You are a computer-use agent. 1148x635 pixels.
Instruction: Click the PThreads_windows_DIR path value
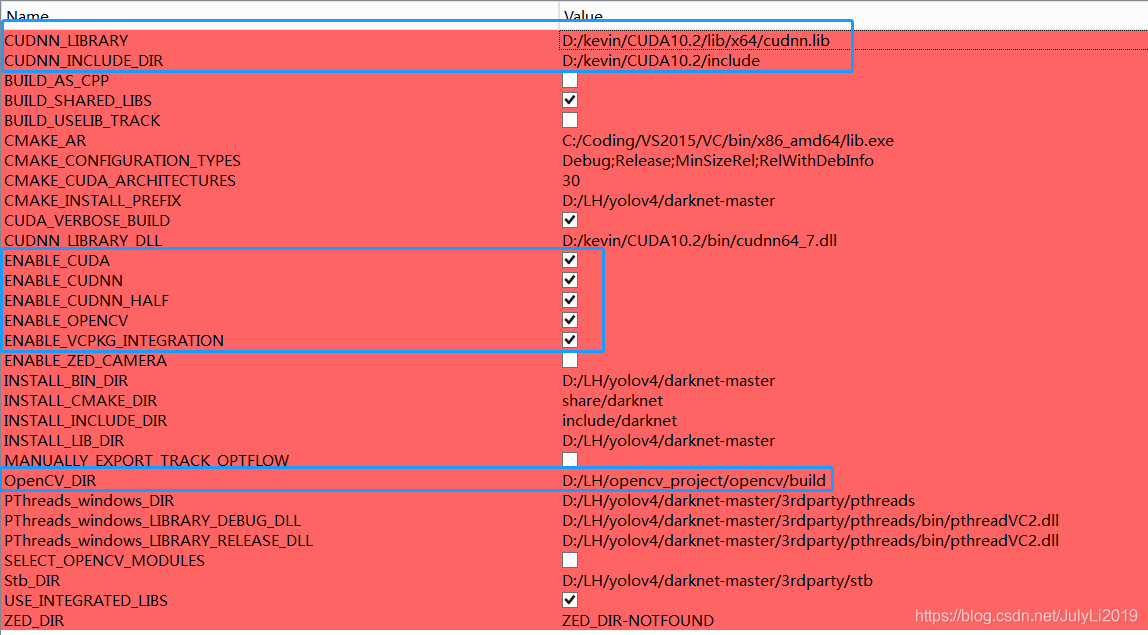click(x=739, y=500)
